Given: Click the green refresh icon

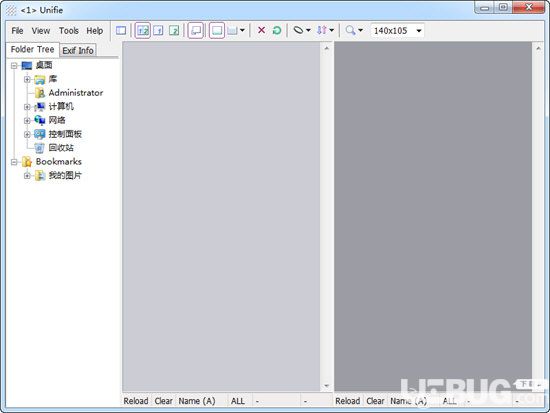Looking at the screenshot, I should (277, 31).
